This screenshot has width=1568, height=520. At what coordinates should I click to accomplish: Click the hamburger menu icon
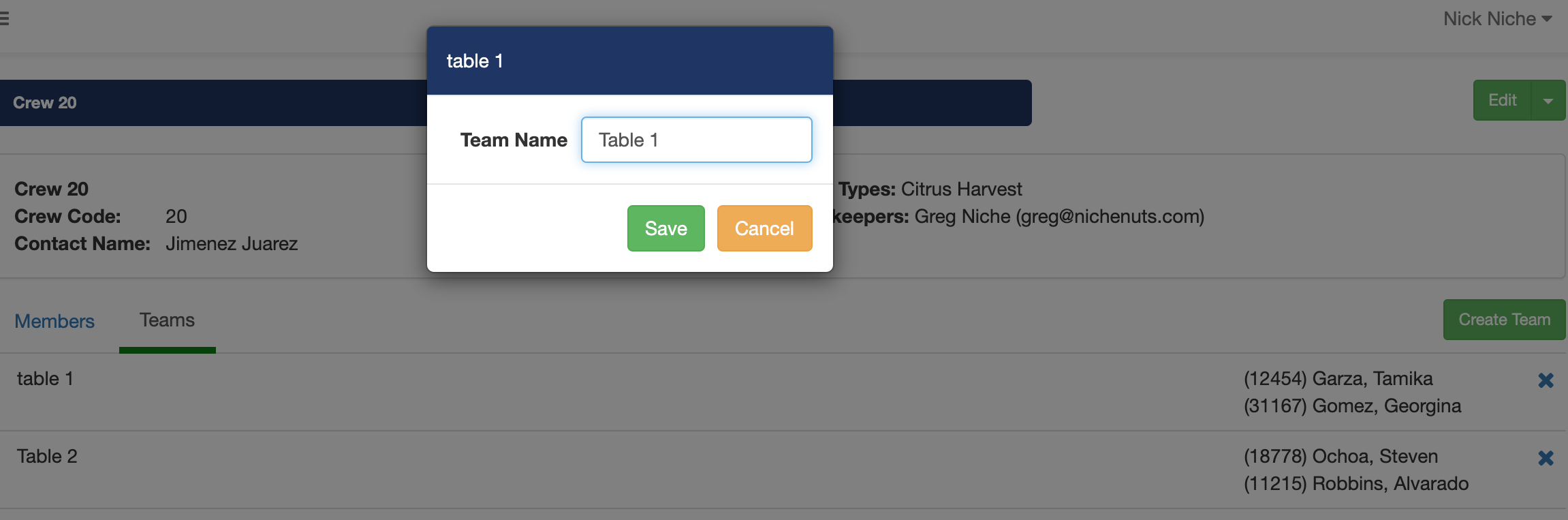click(3, 18)
